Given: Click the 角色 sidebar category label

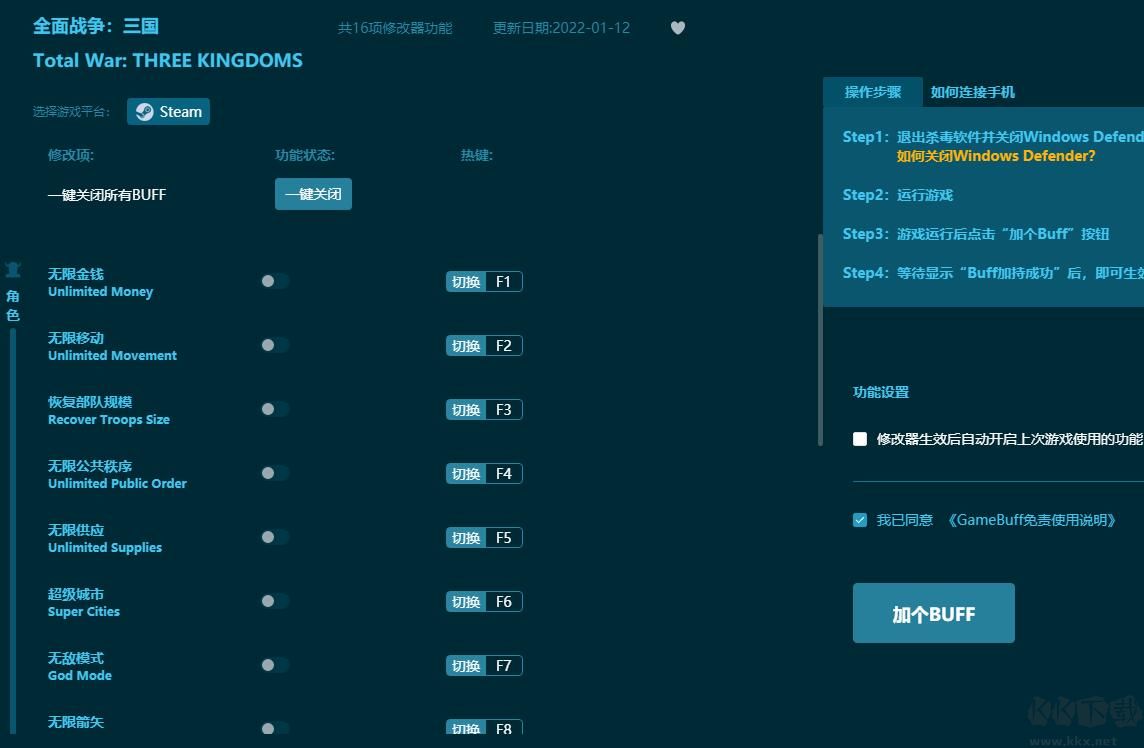Looking at the screenshot, I should click(x=12, y=305).
